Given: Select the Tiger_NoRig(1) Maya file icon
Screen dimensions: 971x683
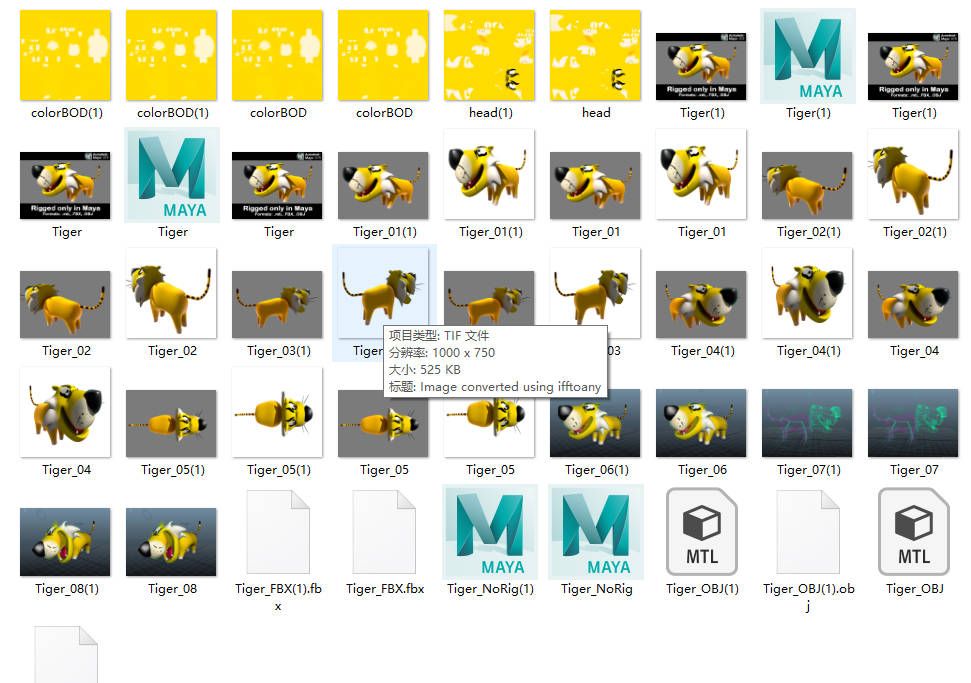Looking at the screenshot, I should pyautogui.click(x=490, y=532).
